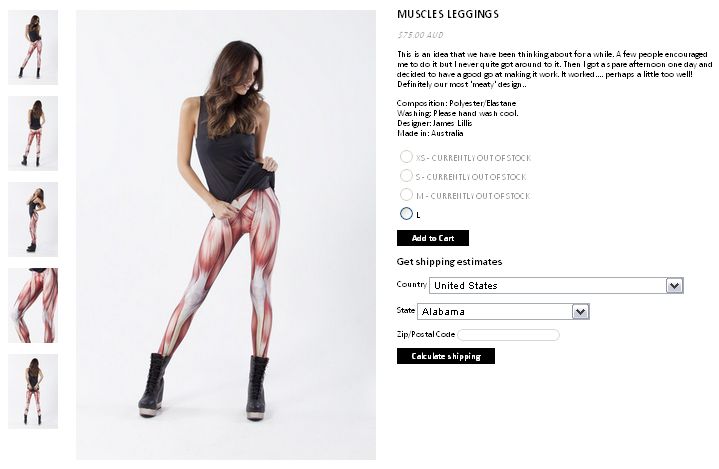Image resolution: width=719 pixels, height=469 pixels.
Task: Add the leggings to cart
Action: [433, 238]
